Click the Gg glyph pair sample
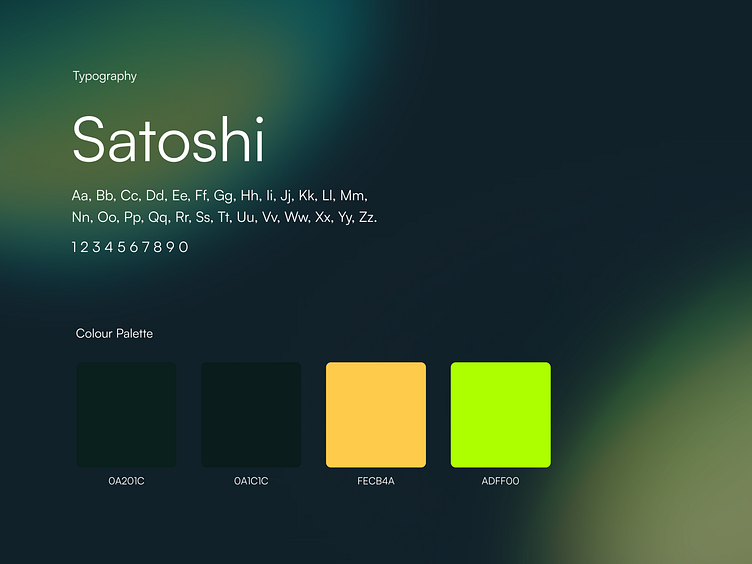The image size is (752, 564). tap(224, 196)
